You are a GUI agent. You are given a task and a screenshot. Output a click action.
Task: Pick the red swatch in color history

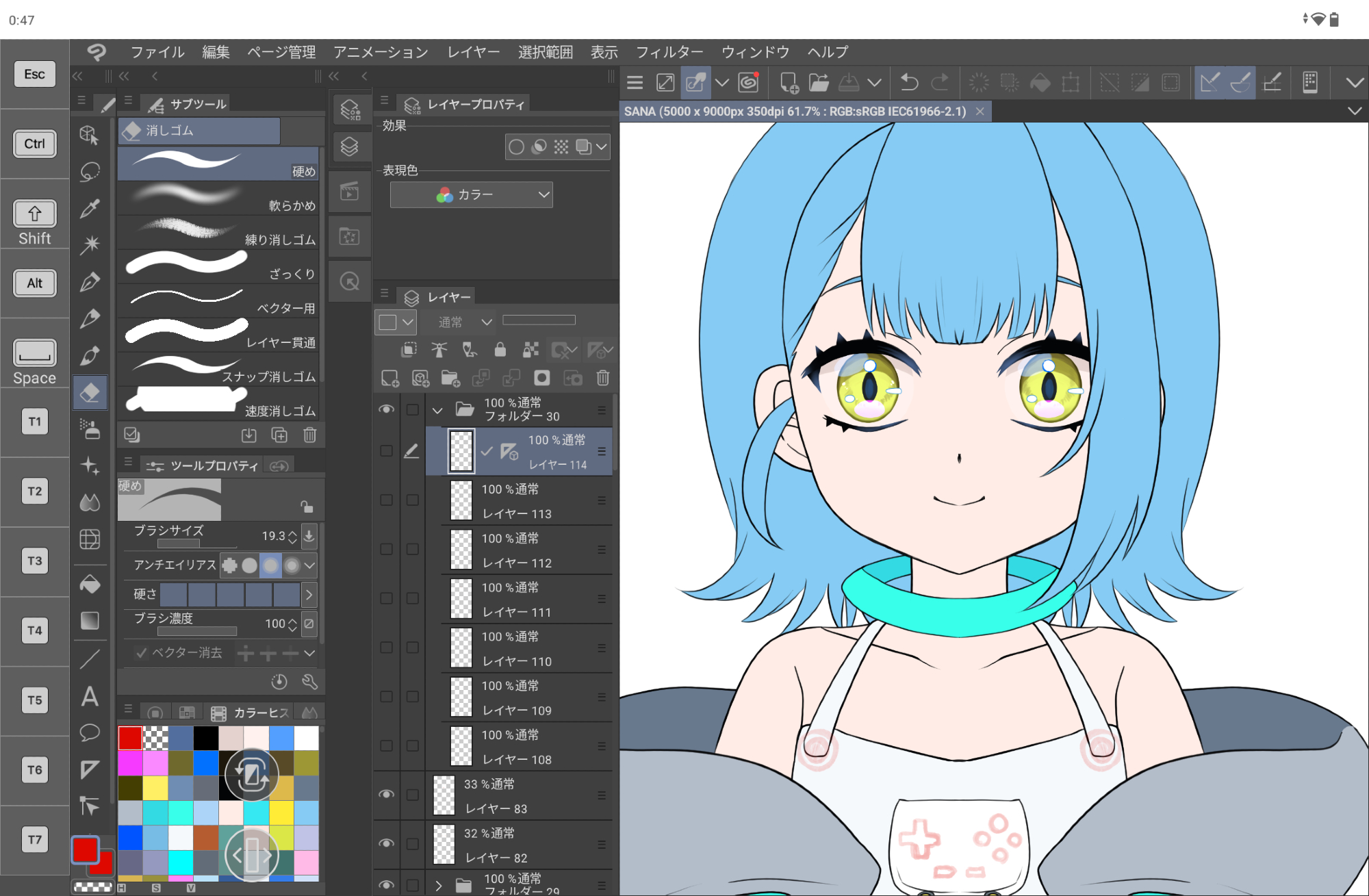130,738
